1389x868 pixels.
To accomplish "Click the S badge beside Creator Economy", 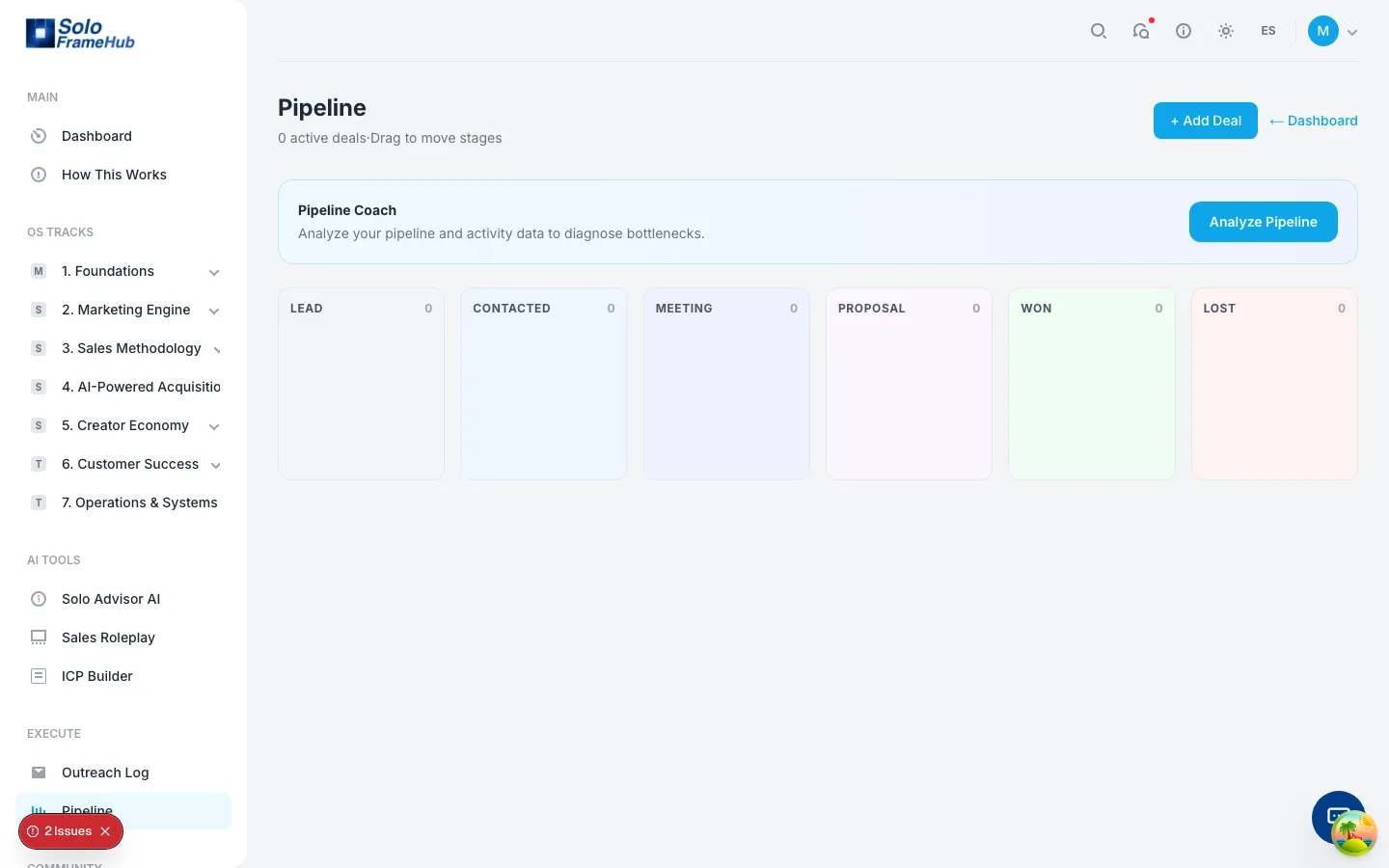I will pos(39,425).
